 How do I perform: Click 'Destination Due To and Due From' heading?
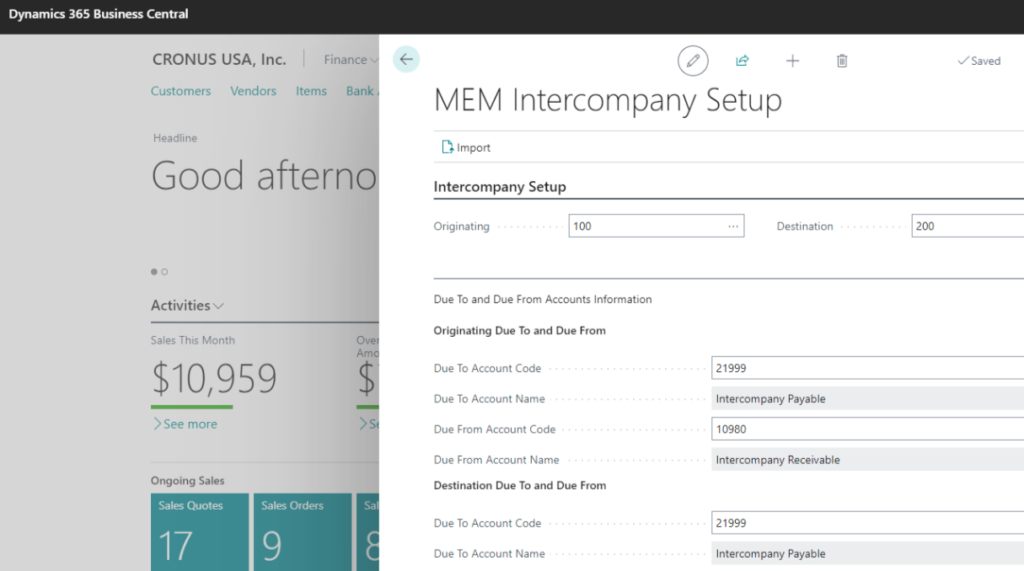pos(520,485)
